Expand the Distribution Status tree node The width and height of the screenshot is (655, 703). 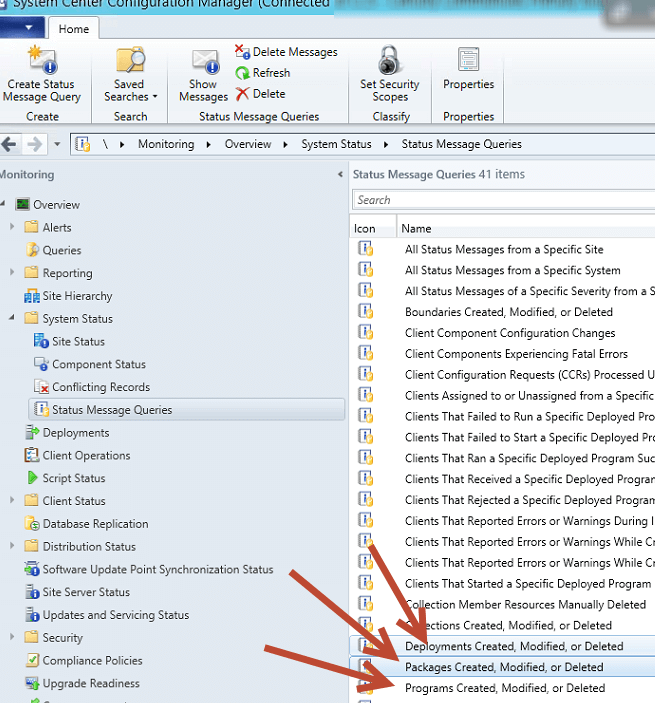12,546
